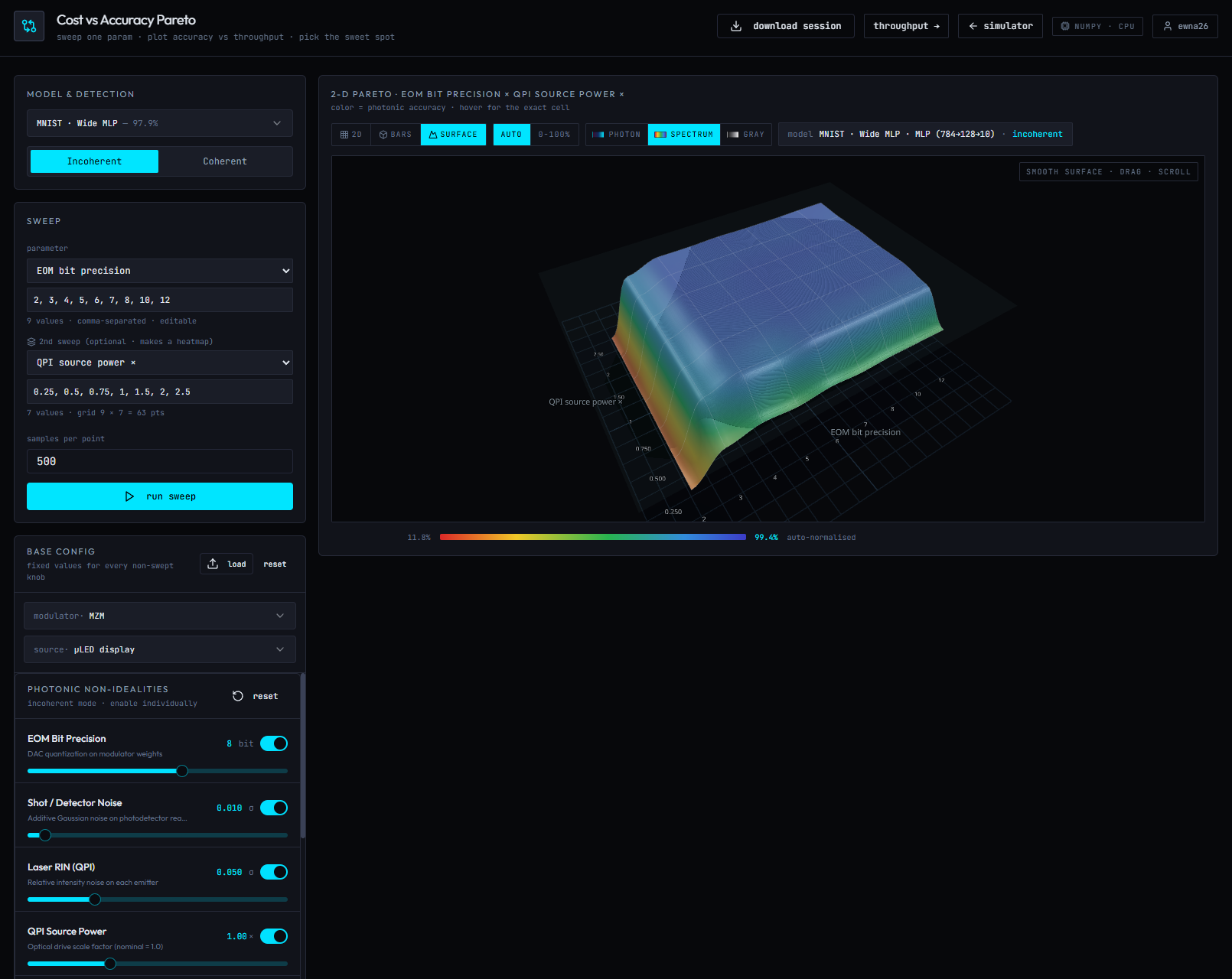Click the user profile icon next to ewna26

[1168, 26]
